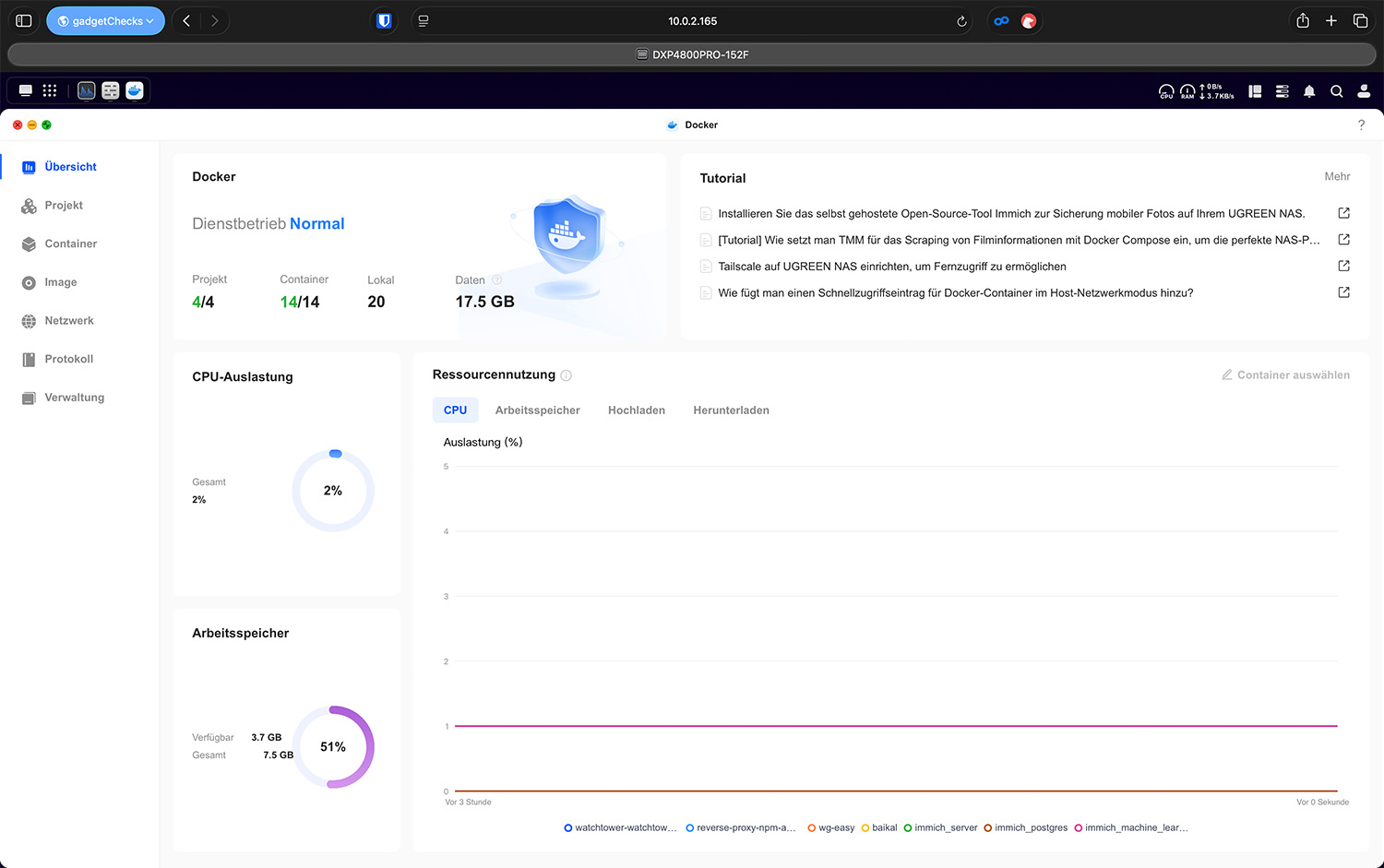Click the notification bell icon
This screenshot has width=1384, height=868.
click(x=1309, y=91)
